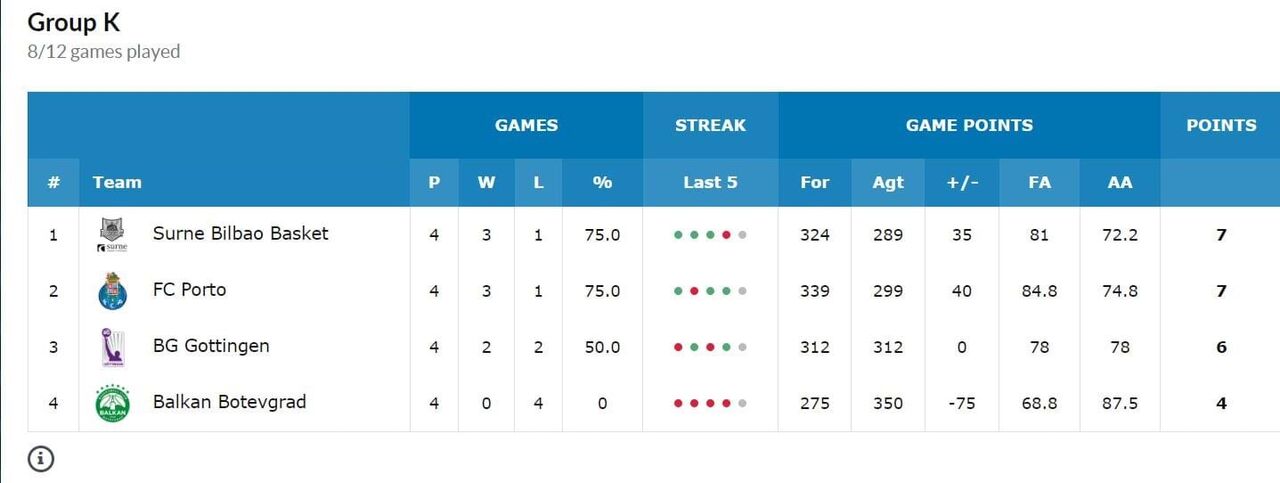Open Surne Bilbao Basket team page
The image size is (1280, 483).
(x=240, y=234)
